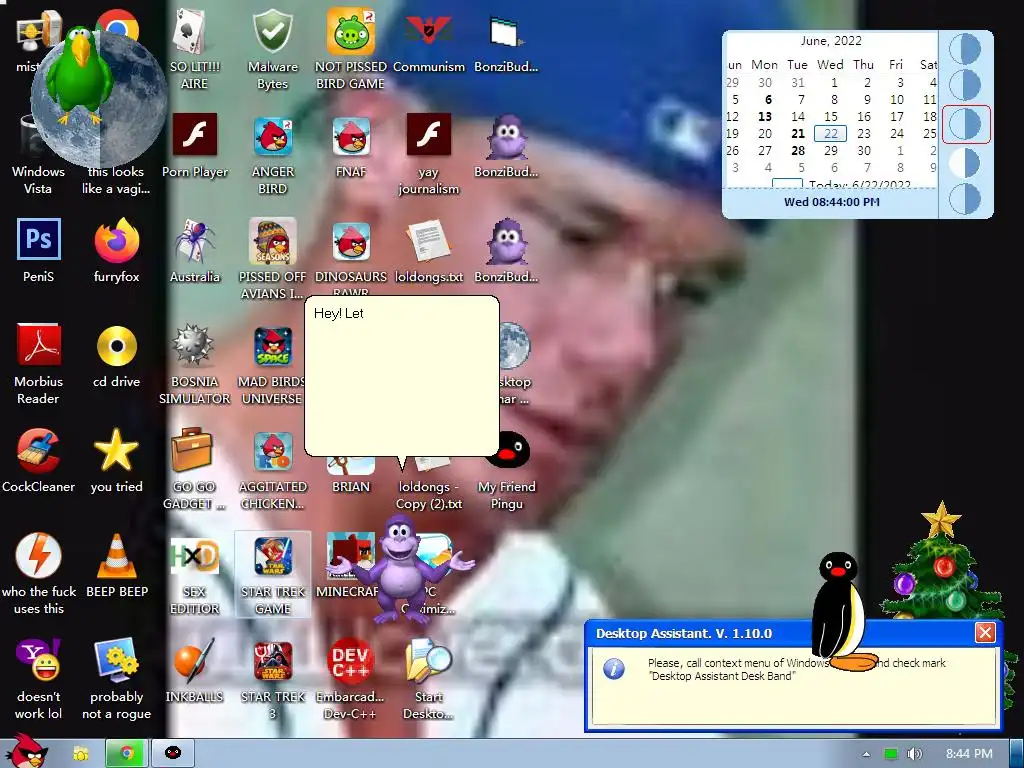This screenshot has width=1024, height=768.
Task: Pick date 15 in the calendar
Action: (x=831, y=117)
